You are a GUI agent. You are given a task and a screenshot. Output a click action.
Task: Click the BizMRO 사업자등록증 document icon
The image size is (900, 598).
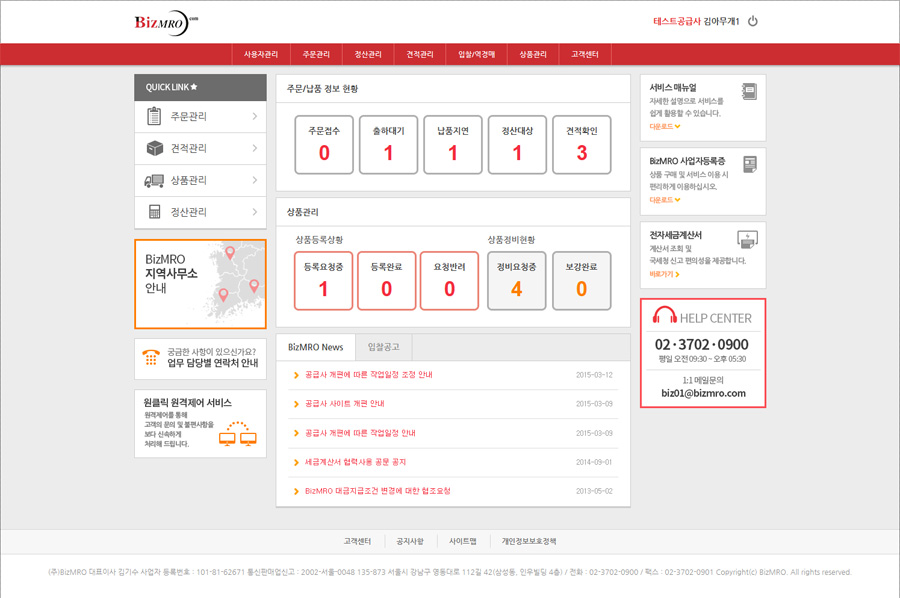pyautogui.click(x=750, y=165)
